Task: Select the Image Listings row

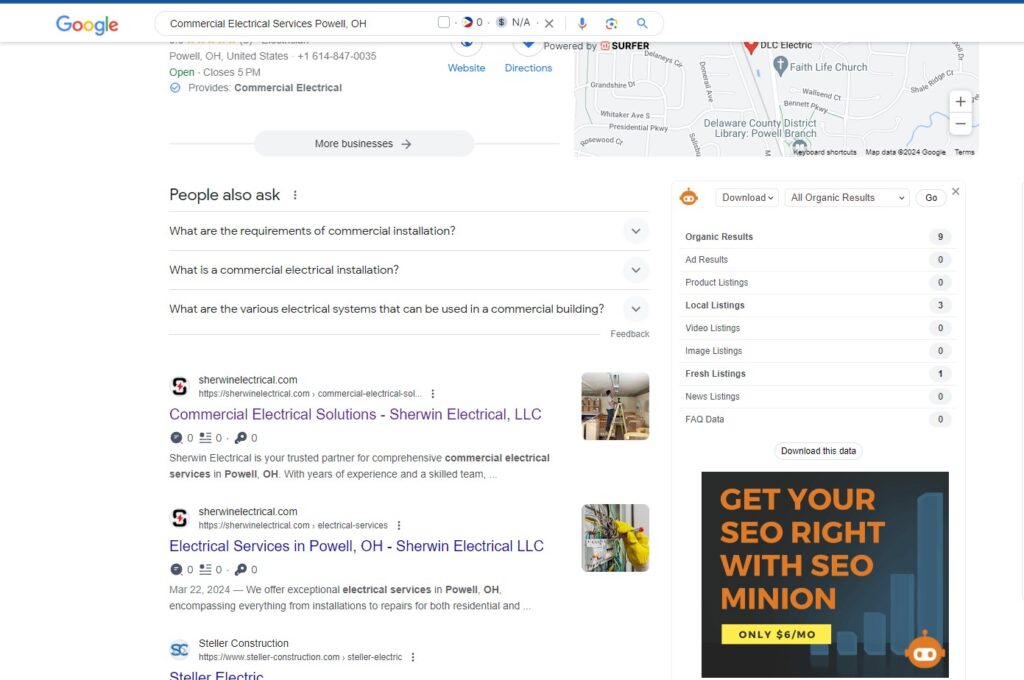Action: click(x=817, y=351)
